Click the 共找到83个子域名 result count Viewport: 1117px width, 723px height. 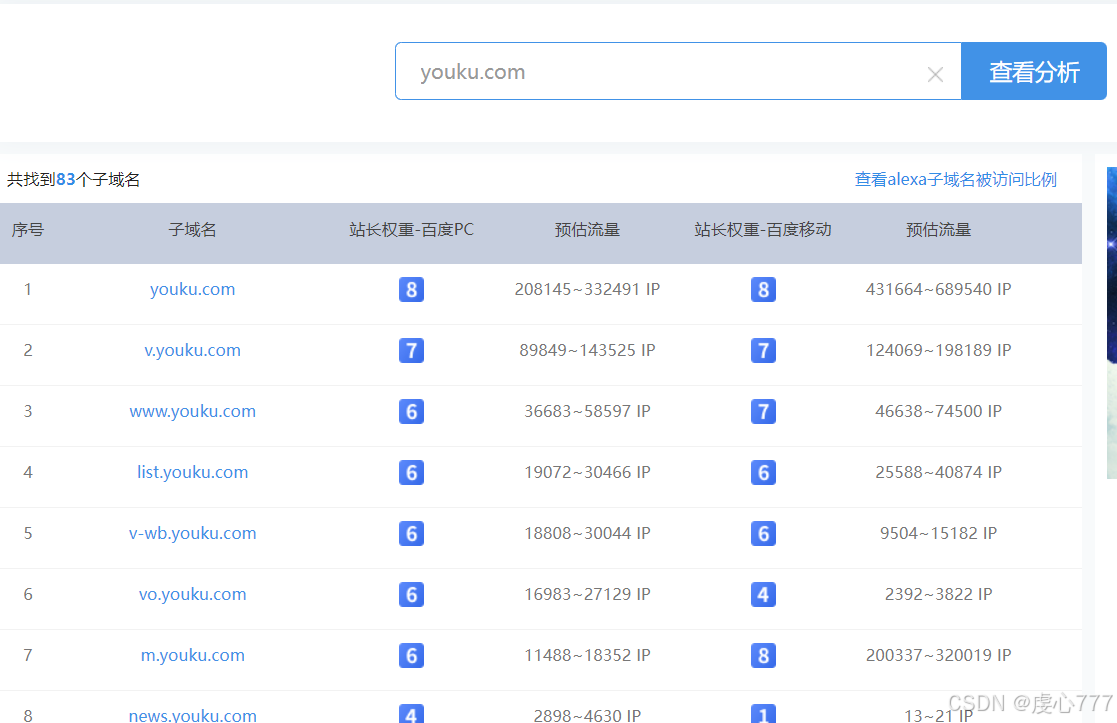[73, 180]
